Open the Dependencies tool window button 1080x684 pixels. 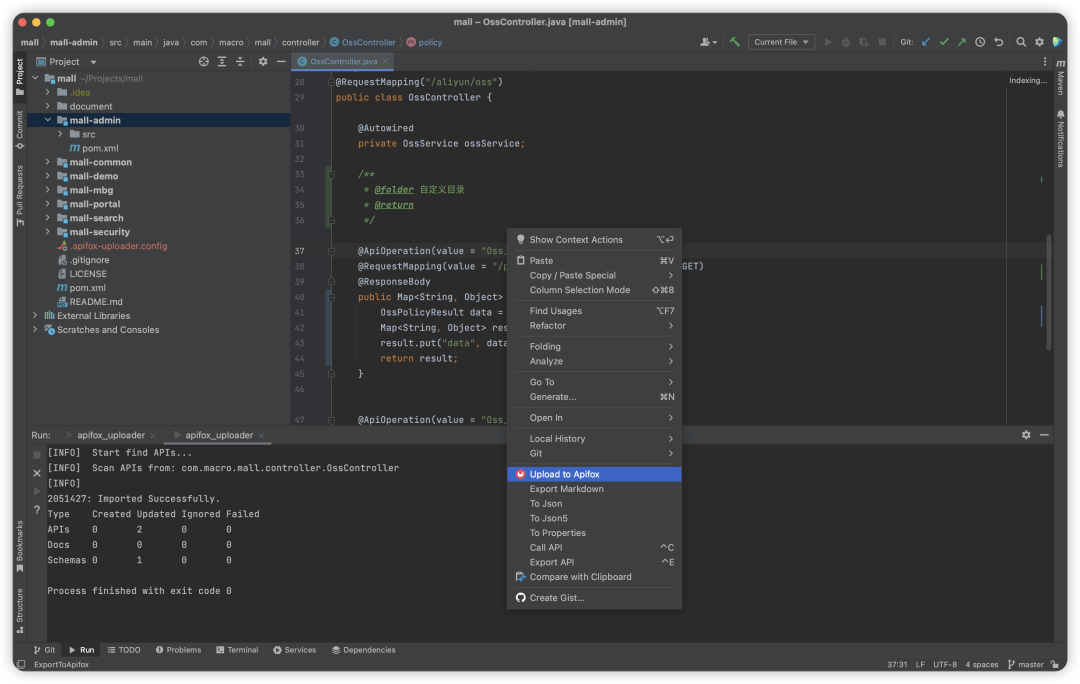[x=364, y=650]
